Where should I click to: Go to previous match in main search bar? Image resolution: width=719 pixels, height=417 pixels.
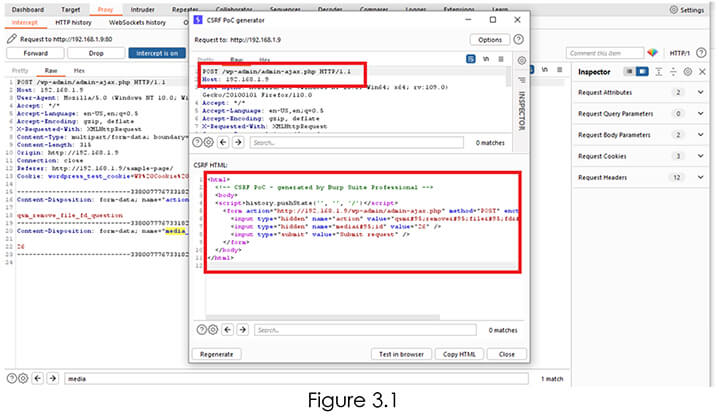click(x=38, y=378)
